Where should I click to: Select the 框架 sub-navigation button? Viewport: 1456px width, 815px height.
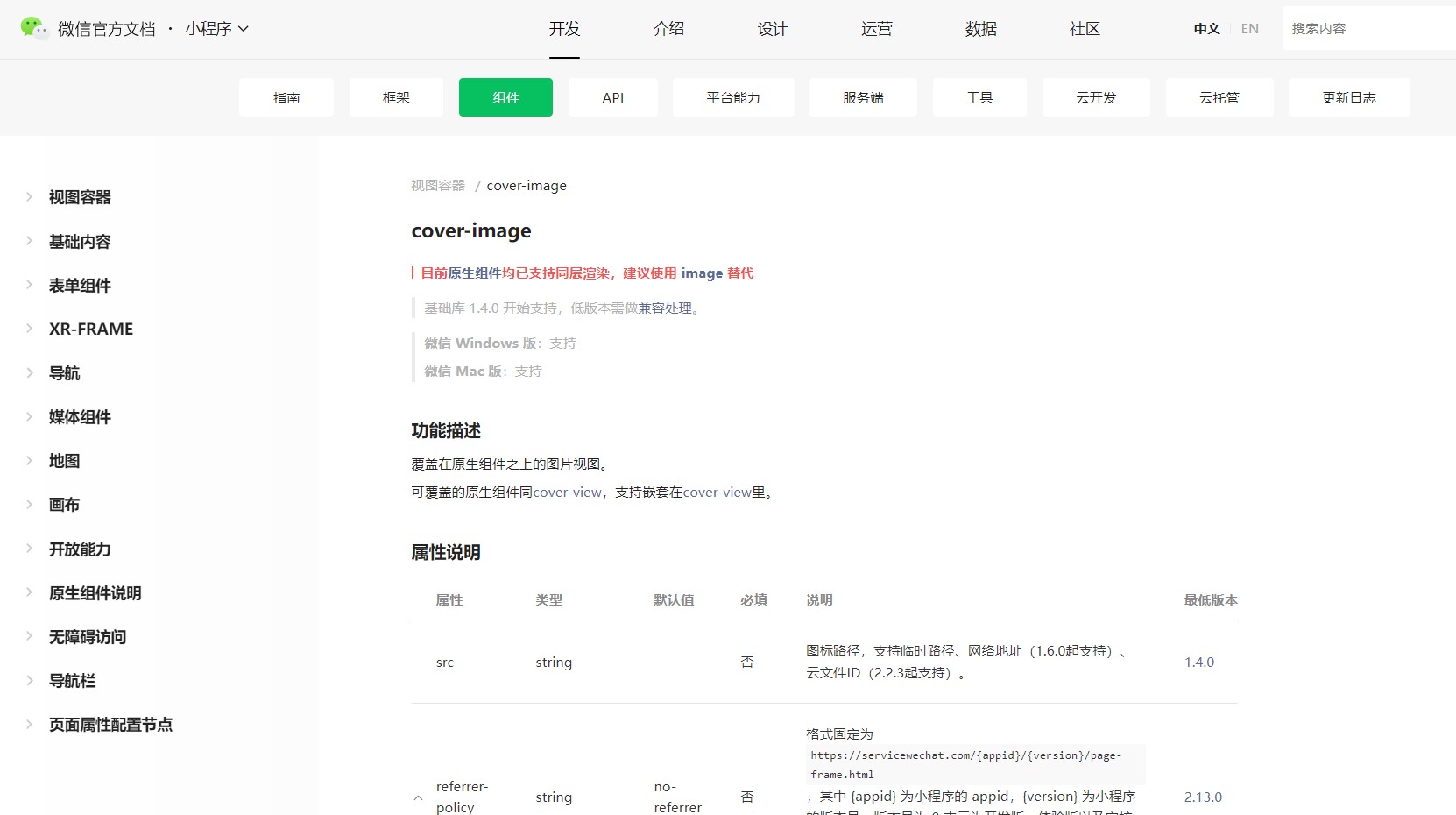pyautogui.click(x=396, y=97)
